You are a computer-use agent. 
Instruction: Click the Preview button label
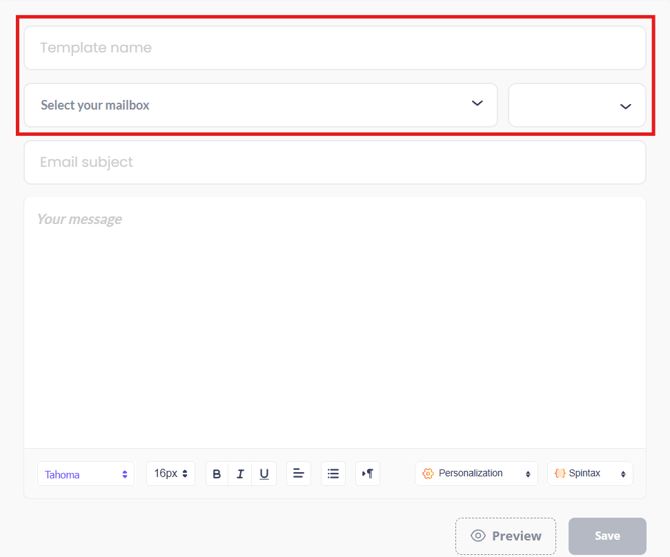pyautogui.click(x=516, y=536)
